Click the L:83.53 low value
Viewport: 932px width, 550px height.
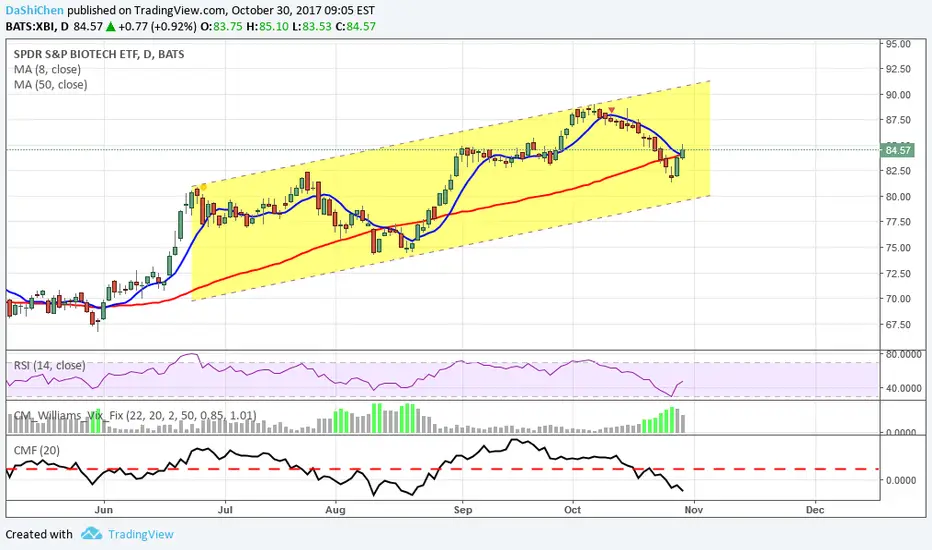point(312,27)
